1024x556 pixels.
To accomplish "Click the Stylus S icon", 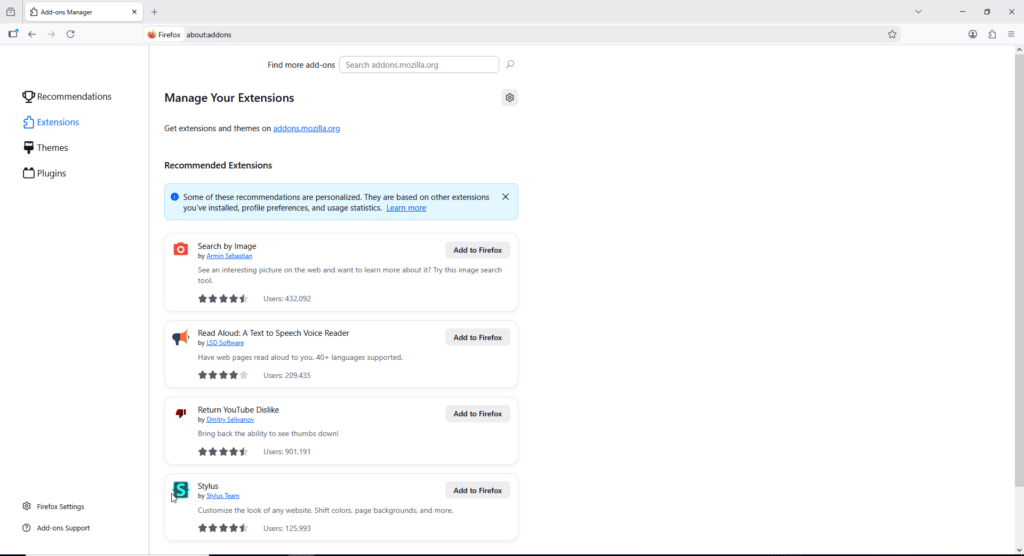I will [x=181, y=489].
